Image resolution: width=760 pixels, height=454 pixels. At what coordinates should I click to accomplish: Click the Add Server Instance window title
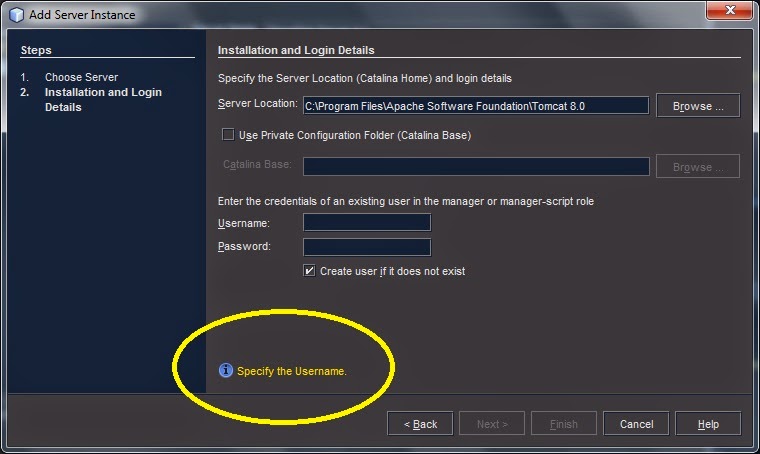coord(82,15)
